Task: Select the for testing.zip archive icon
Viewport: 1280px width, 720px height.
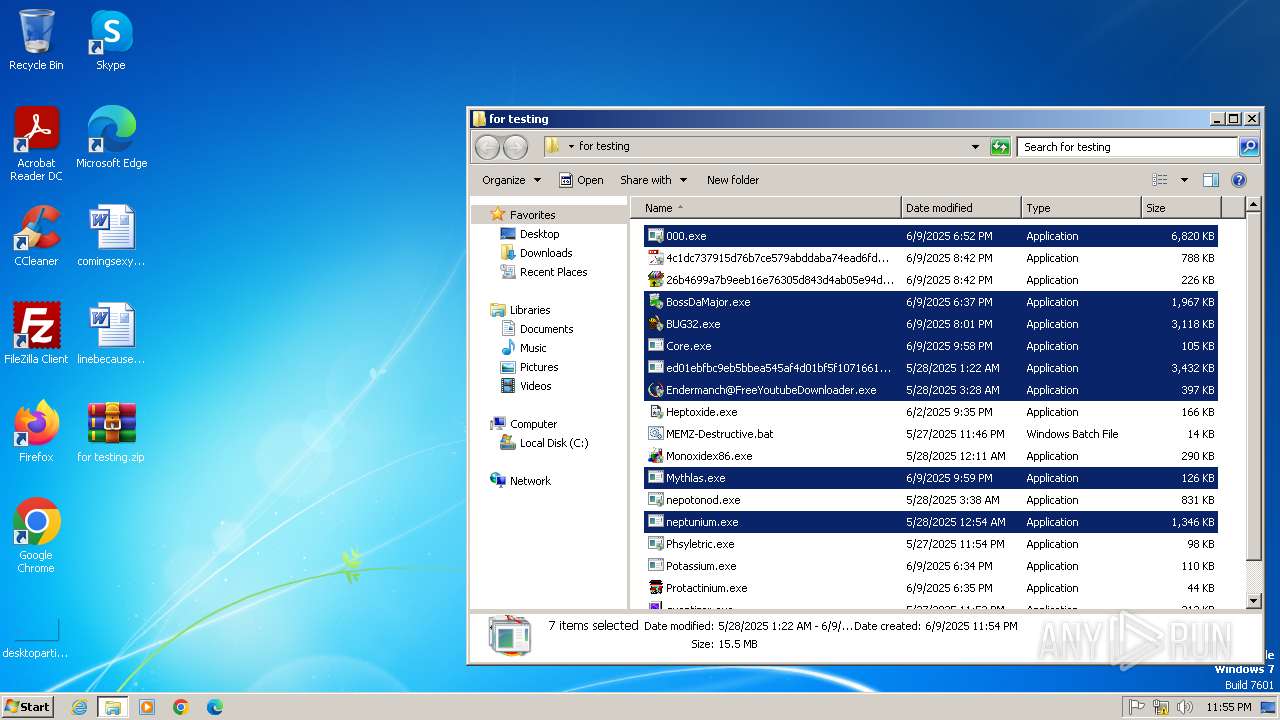Action: [111, 431]
